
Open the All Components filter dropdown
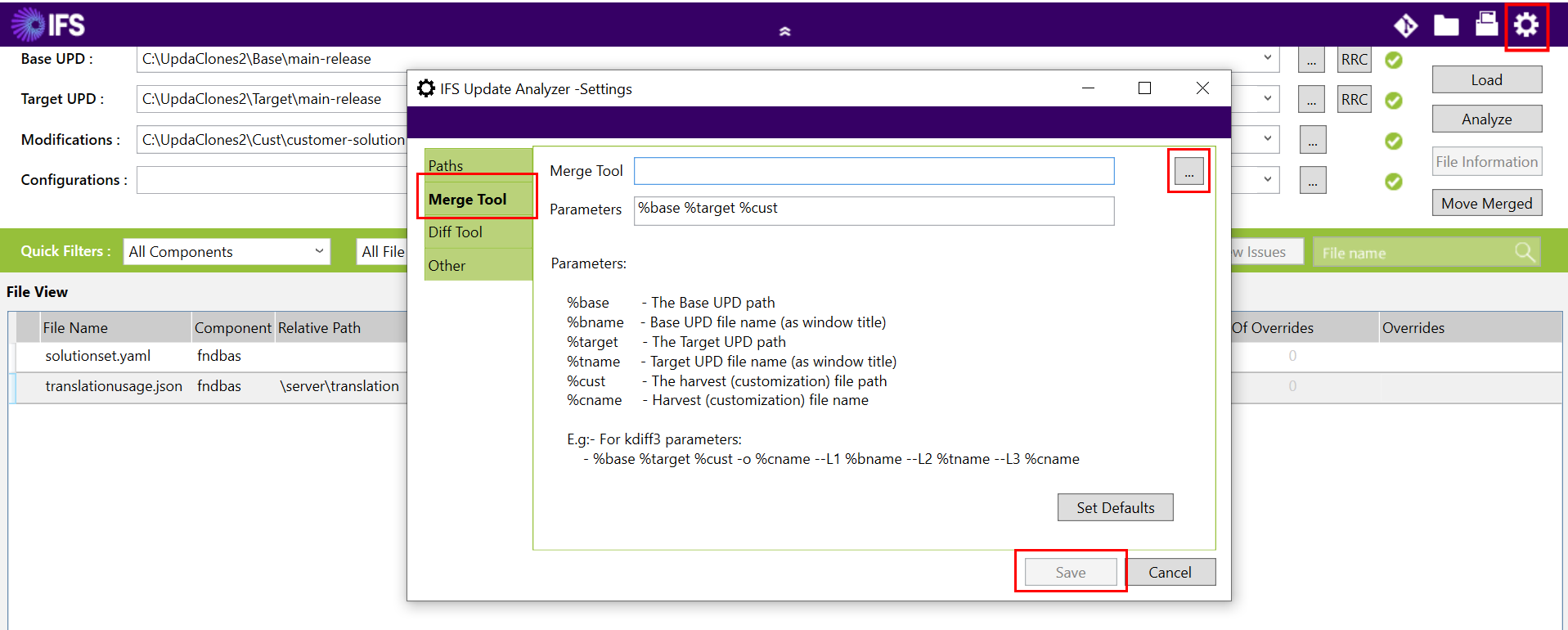[227, 251]
